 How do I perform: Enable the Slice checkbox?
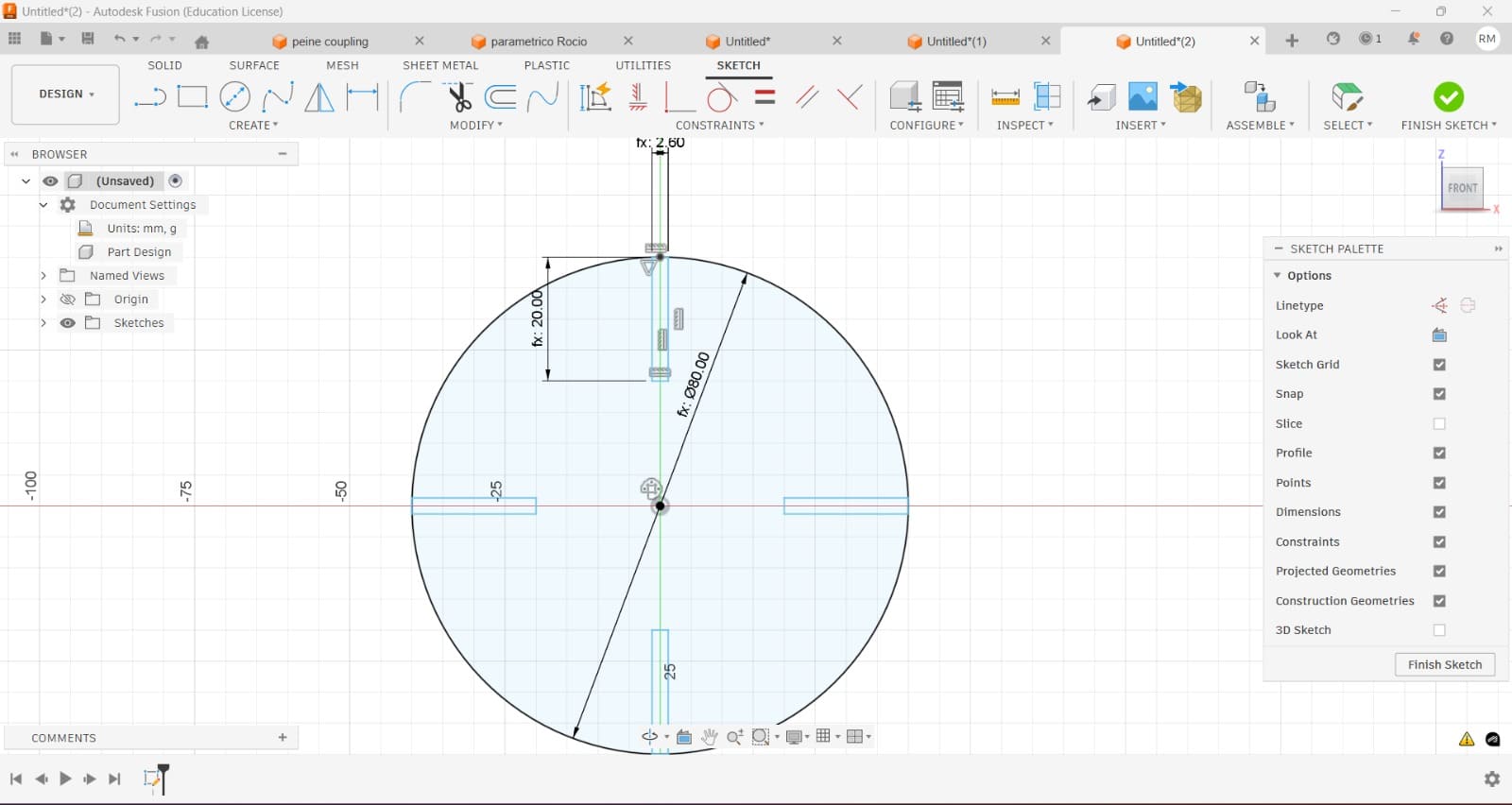(1439, 423)
